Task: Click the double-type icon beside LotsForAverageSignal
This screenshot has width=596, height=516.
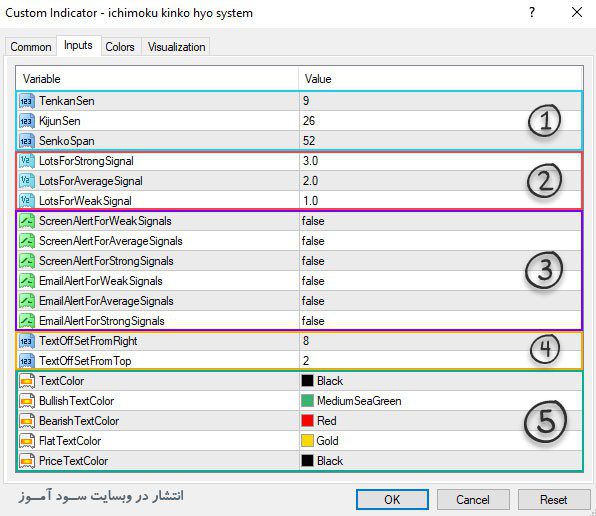Action: [x=27, y=181]
